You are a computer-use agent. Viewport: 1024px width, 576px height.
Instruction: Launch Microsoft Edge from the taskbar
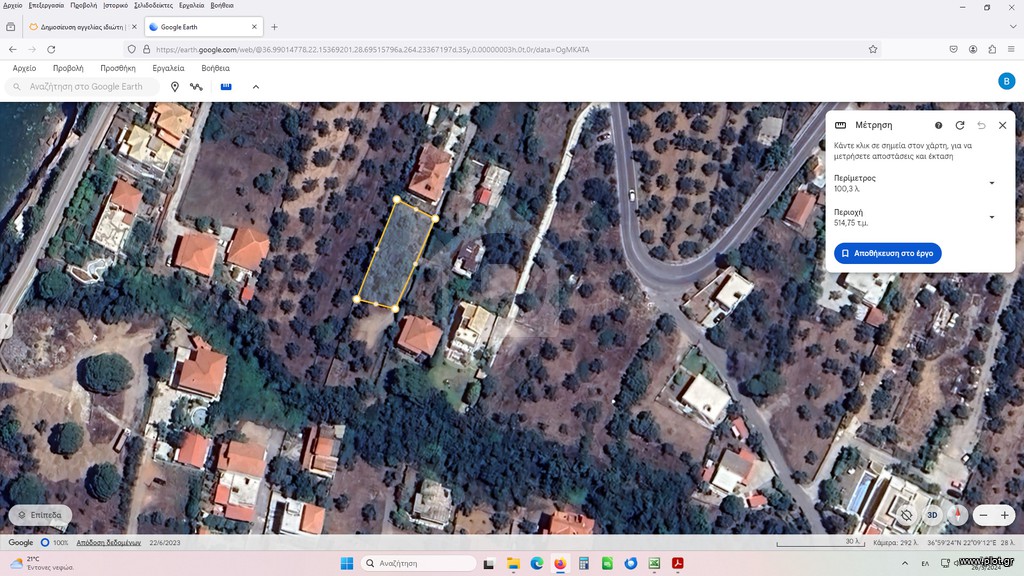coord(537,563)
